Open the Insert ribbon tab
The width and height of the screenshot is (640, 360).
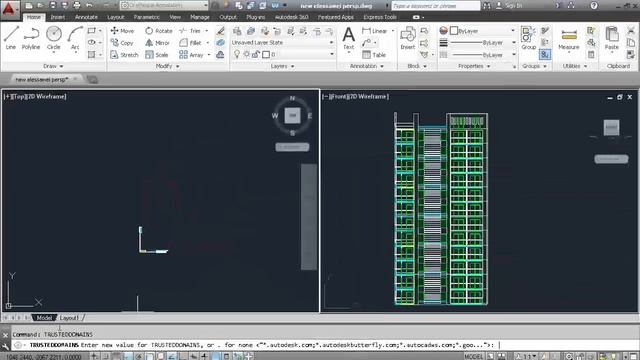point(58,17)
